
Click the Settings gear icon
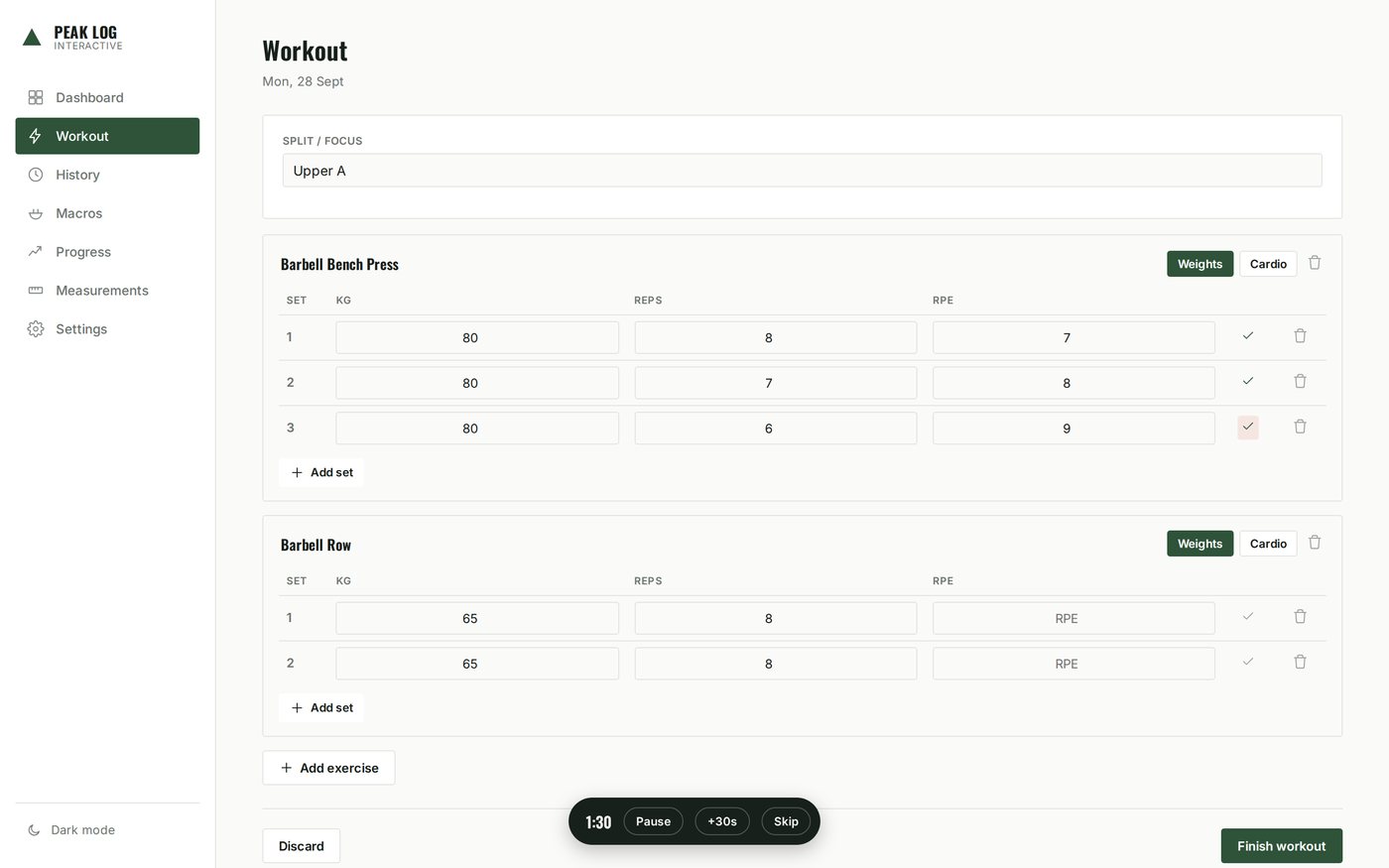tap(36, 329)
